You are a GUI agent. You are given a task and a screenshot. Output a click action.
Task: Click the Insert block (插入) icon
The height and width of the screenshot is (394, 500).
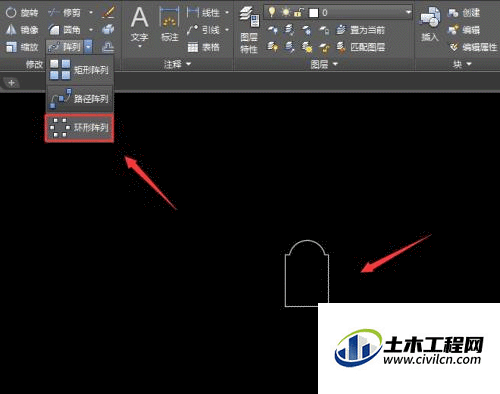click(x=430, y=25)
